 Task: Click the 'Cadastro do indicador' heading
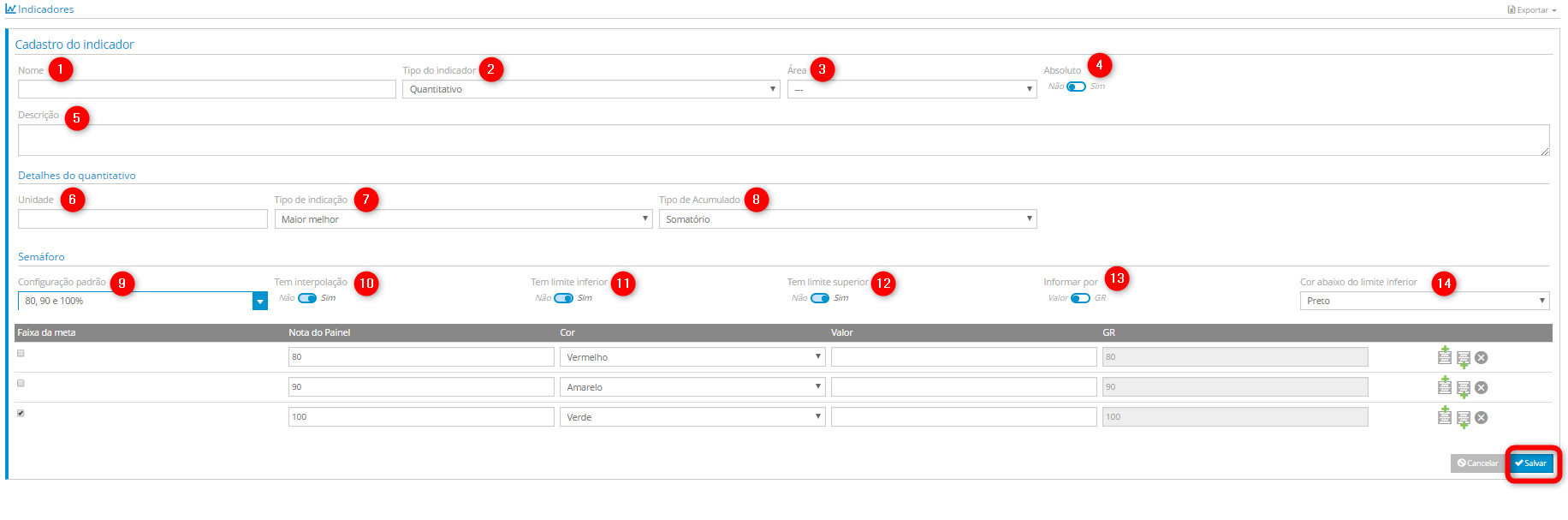click(x=74, y=45)
